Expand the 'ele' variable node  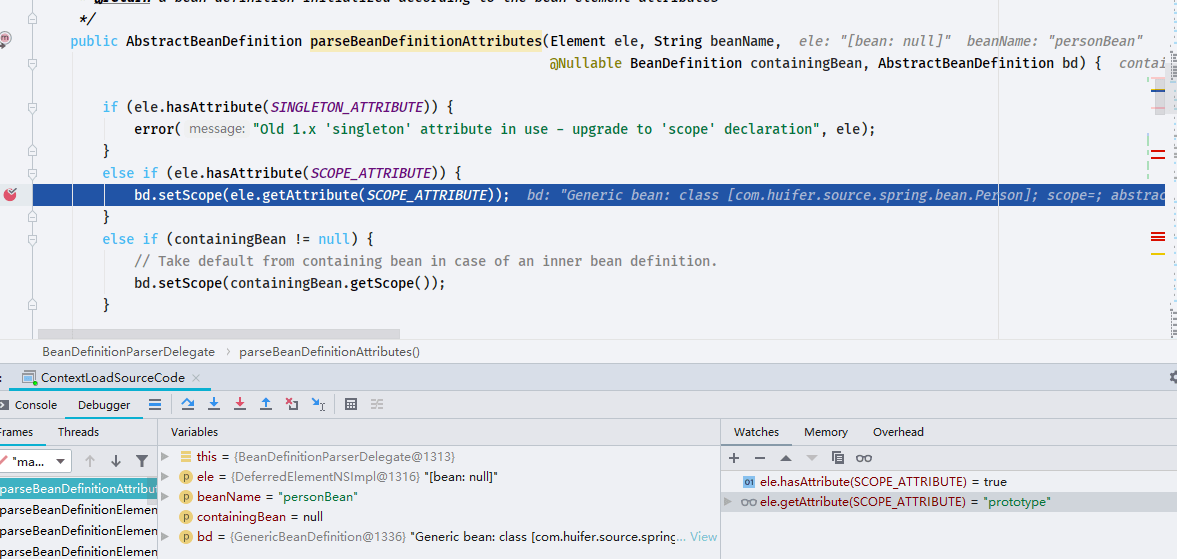pyautogui.click(x=165, y=476)
